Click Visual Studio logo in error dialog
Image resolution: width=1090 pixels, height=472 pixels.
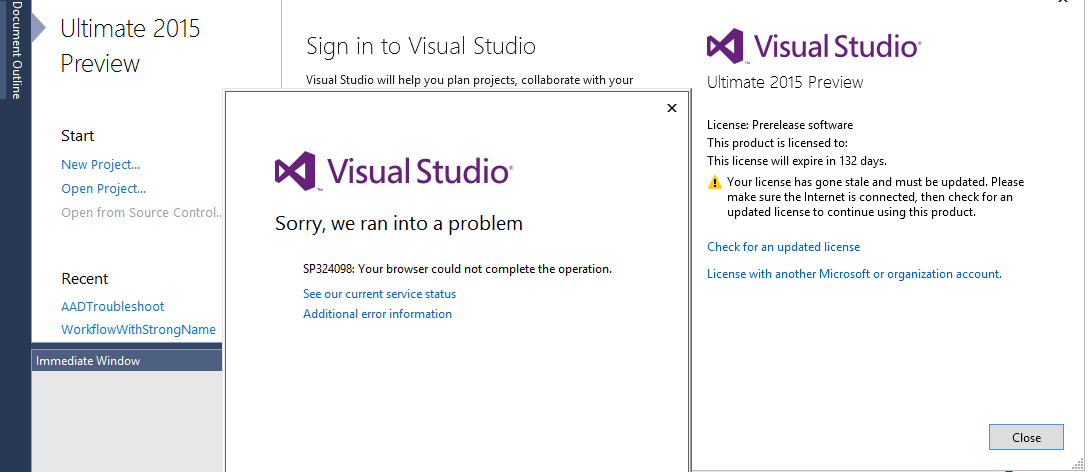[393, 171]
